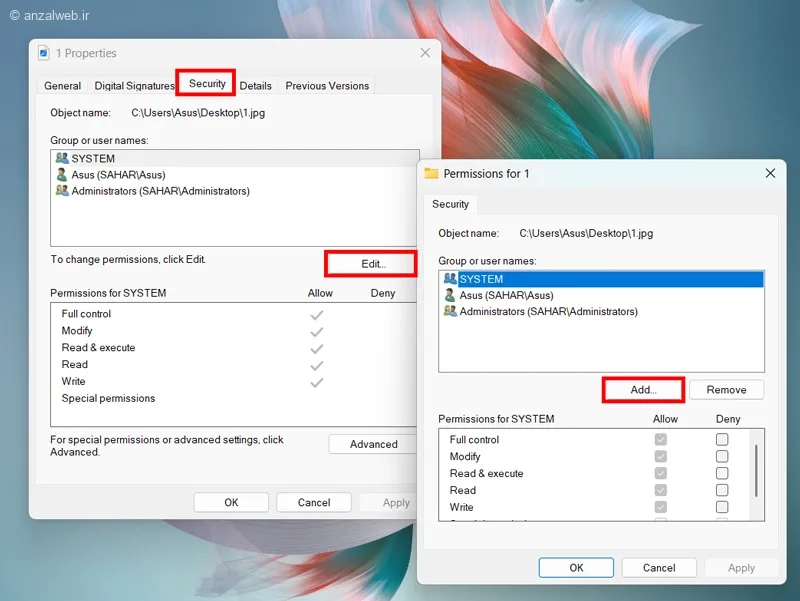Click the Edit... button
The height and width of the screenshot is (601, 800).
pyautogui.click(x=373, y=264)
